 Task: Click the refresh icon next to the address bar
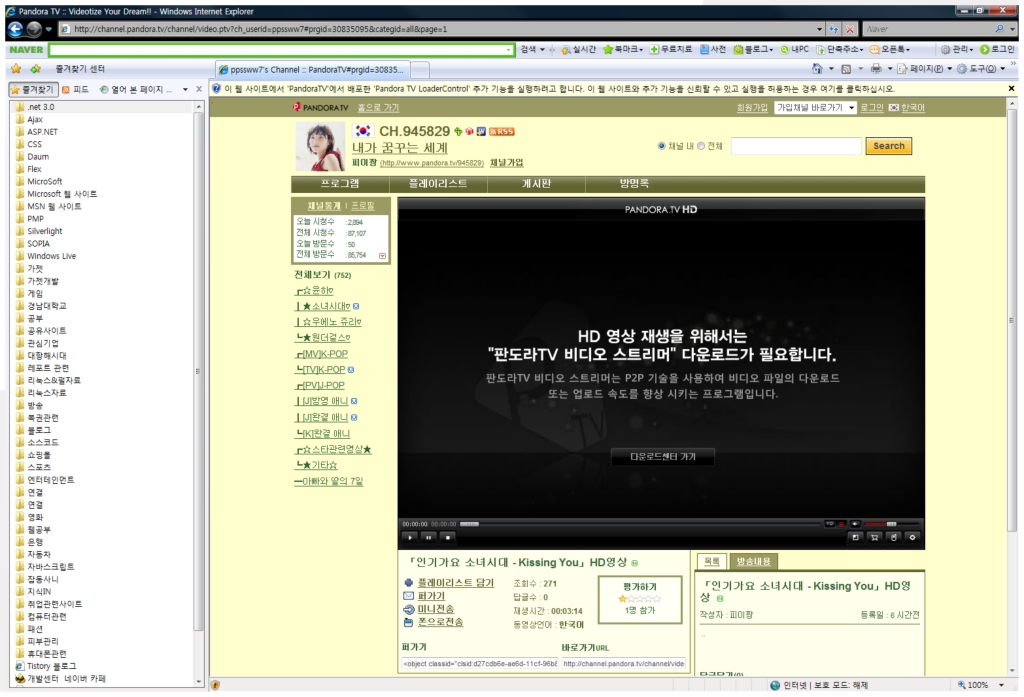834,29
